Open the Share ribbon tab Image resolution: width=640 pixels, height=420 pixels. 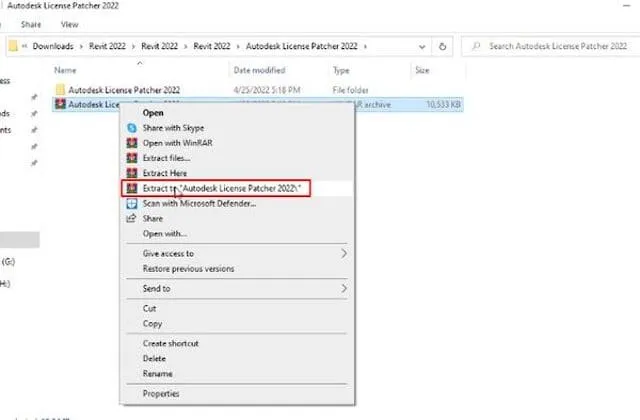[x=31, y=24]
